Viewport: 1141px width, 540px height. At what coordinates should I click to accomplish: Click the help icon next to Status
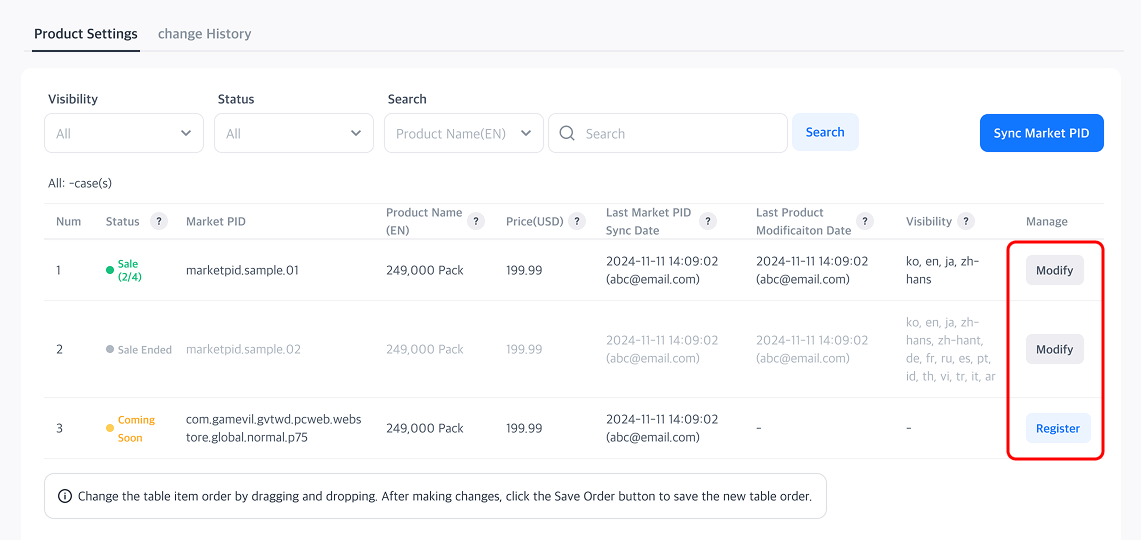158,221
